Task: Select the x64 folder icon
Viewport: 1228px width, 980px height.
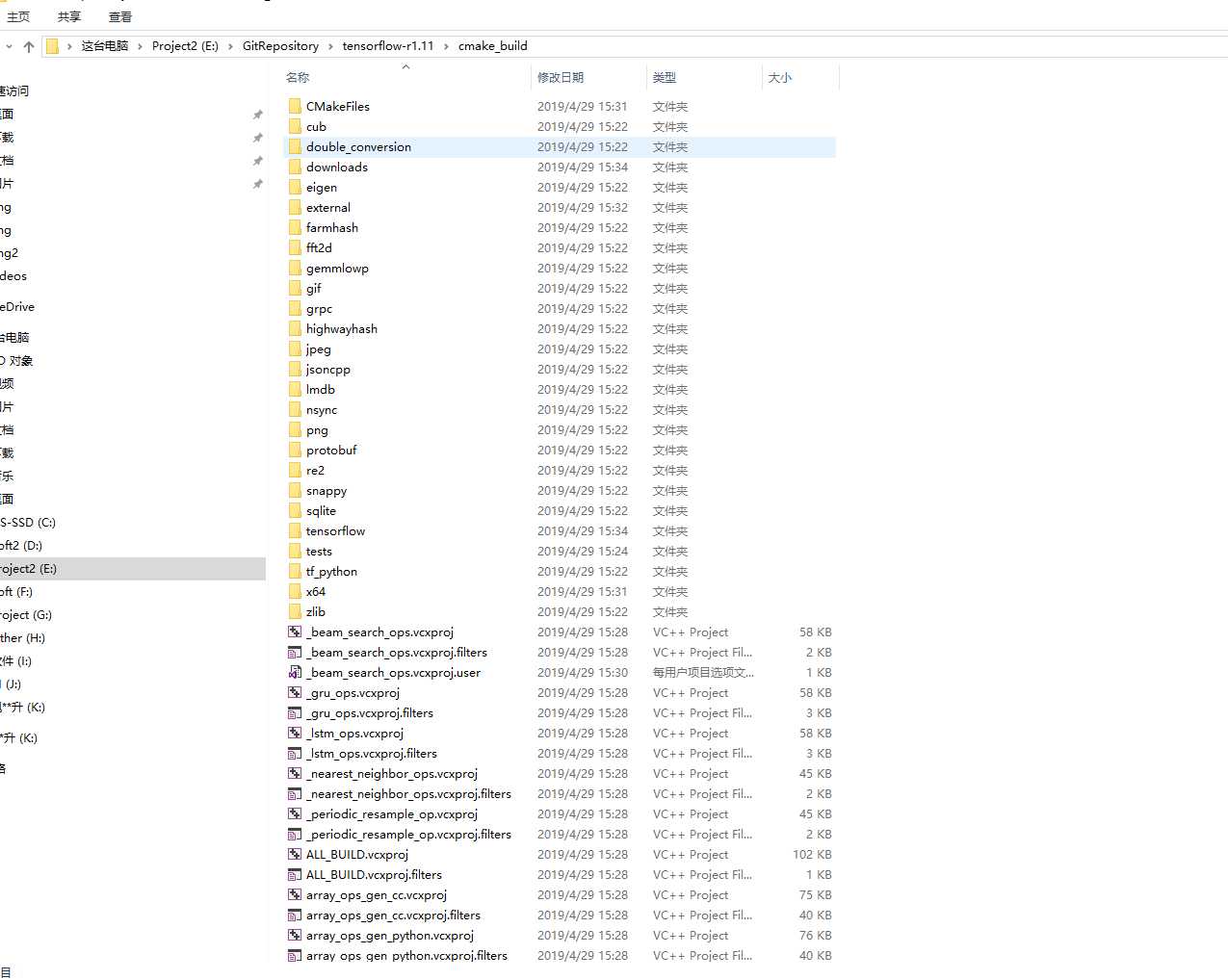Action: tap(295, 591)
